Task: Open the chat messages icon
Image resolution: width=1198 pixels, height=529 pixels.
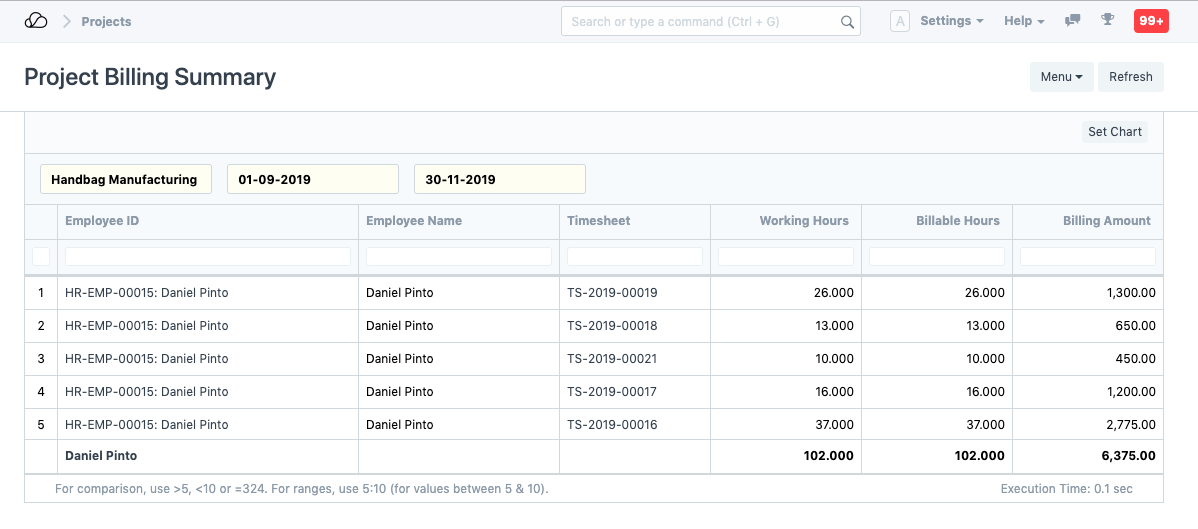Action: coord(1072,21)
